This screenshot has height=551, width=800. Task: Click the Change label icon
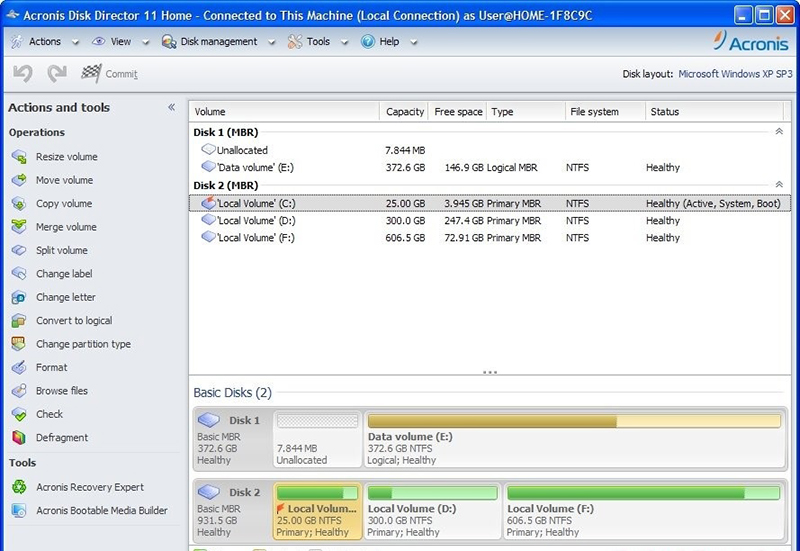click(x=19, y=274)
